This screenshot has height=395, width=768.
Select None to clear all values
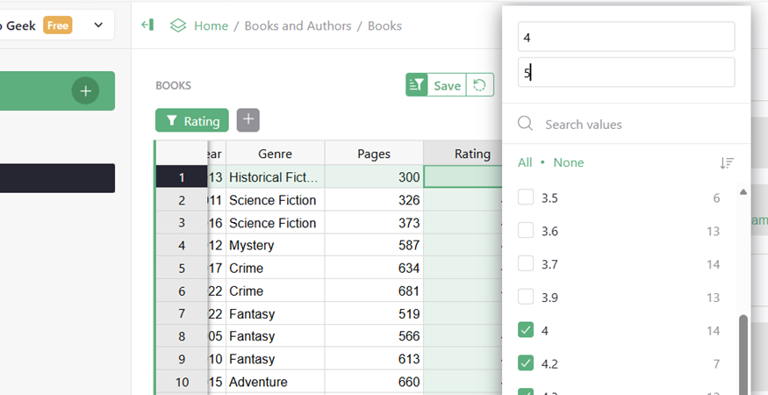[x=568, y=163]
